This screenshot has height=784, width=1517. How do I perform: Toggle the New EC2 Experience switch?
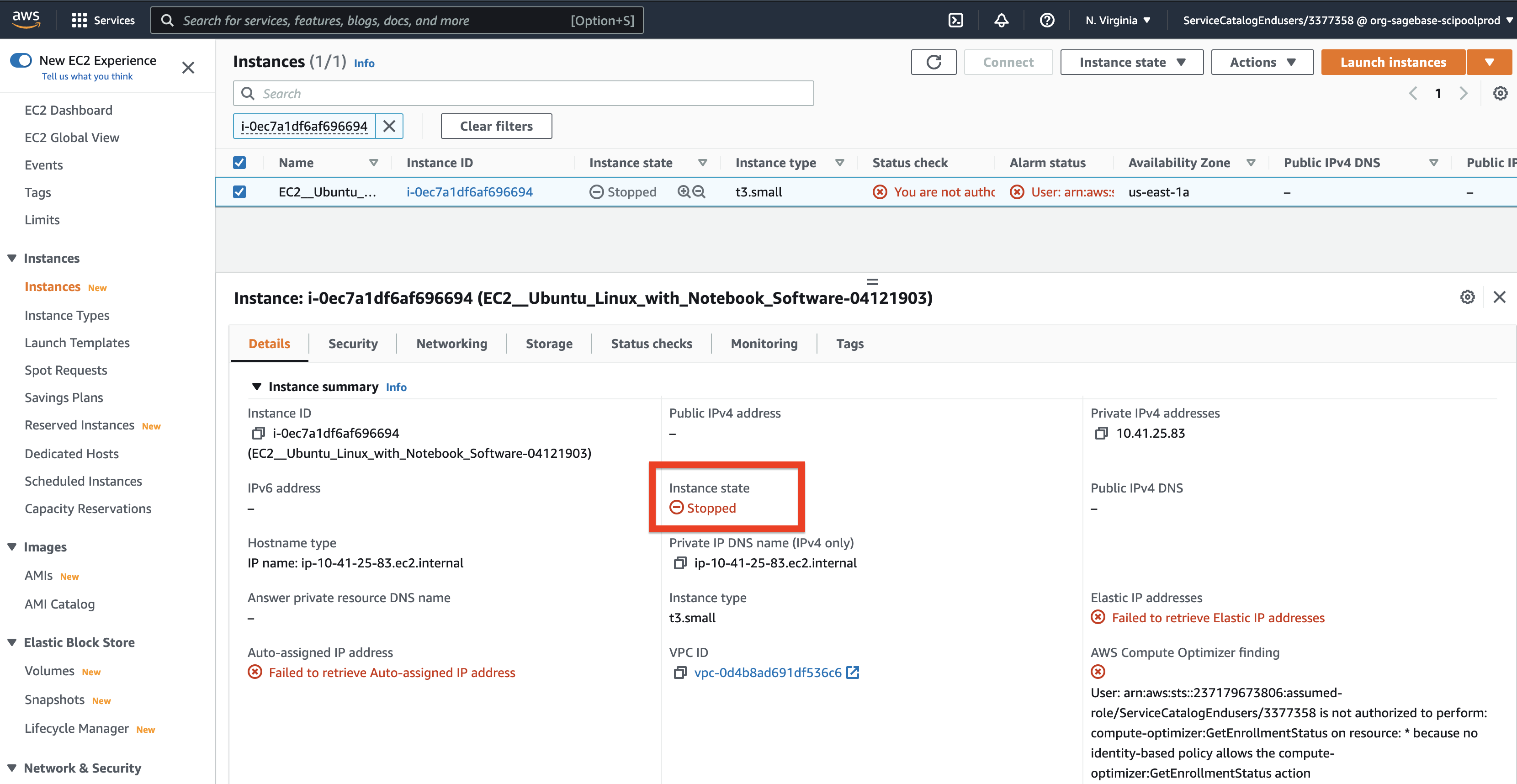21,61
